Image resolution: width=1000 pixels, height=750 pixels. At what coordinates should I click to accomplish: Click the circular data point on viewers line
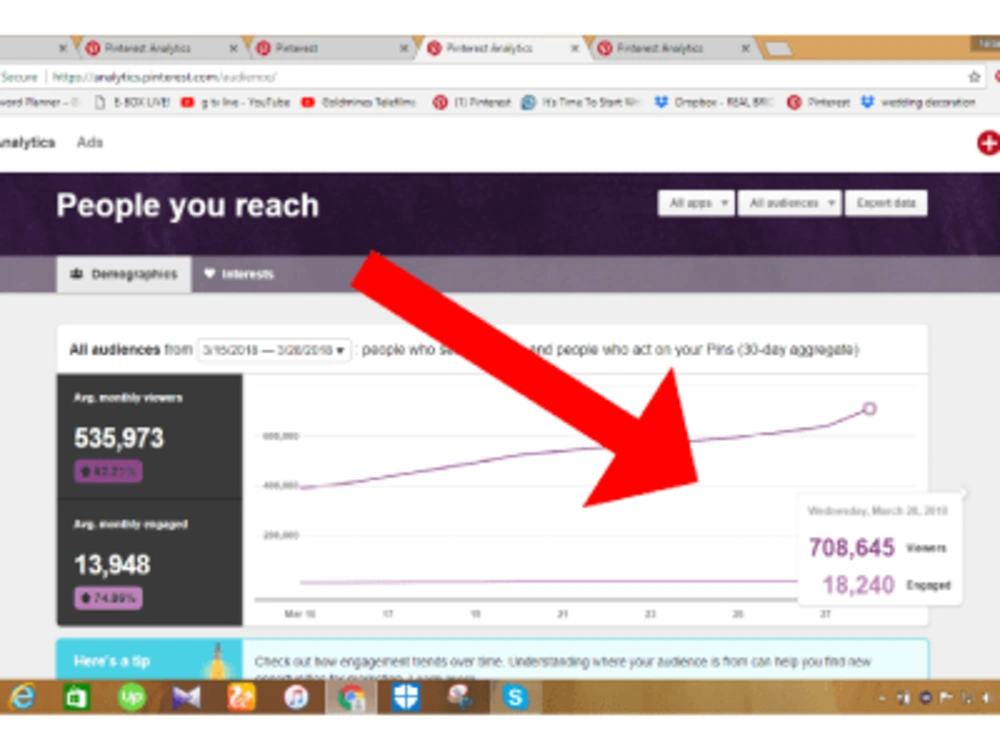[x=869, y=409]
